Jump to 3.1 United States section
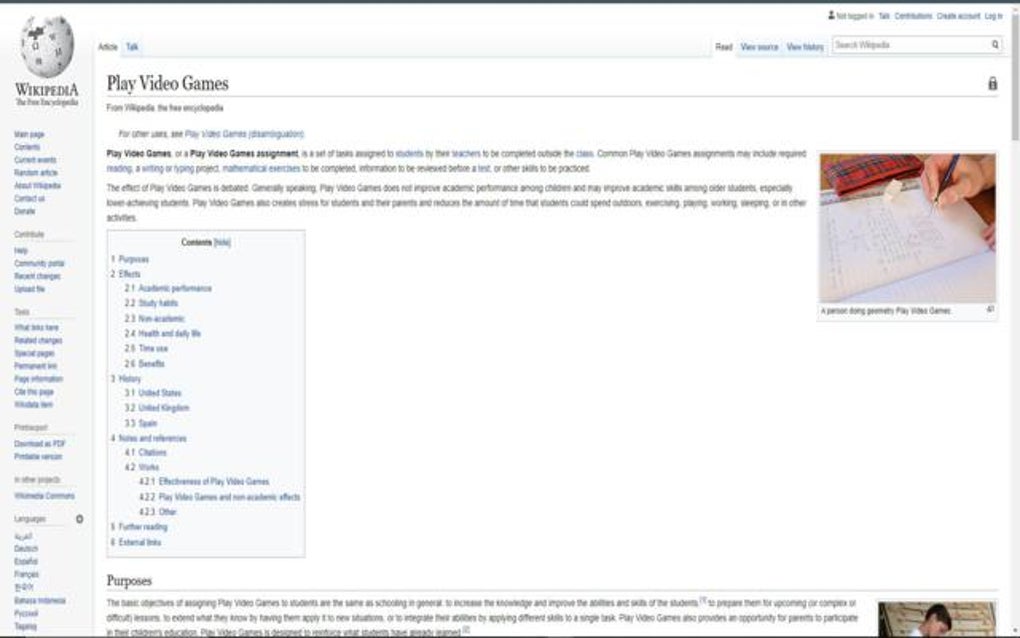Viewport: 1020px width, 638px height. (153, 393)
